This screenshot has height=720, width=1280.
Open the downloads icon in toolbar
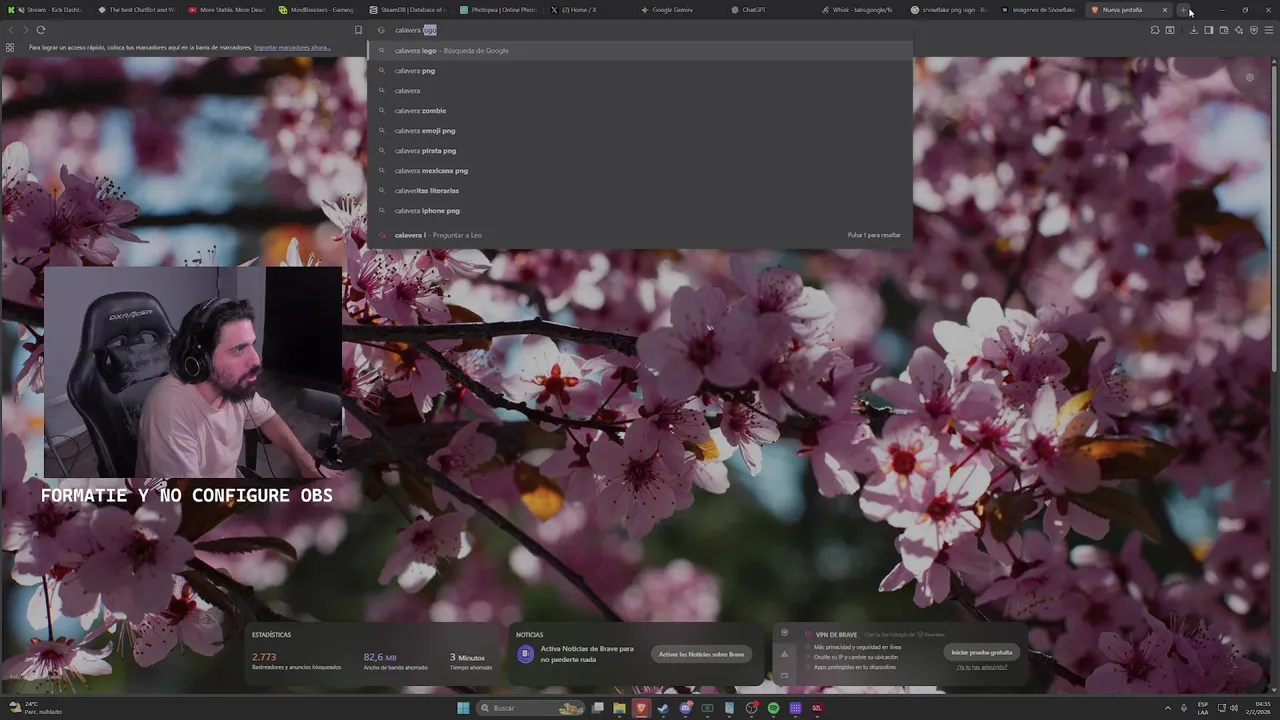click(x=1194, y=30)
